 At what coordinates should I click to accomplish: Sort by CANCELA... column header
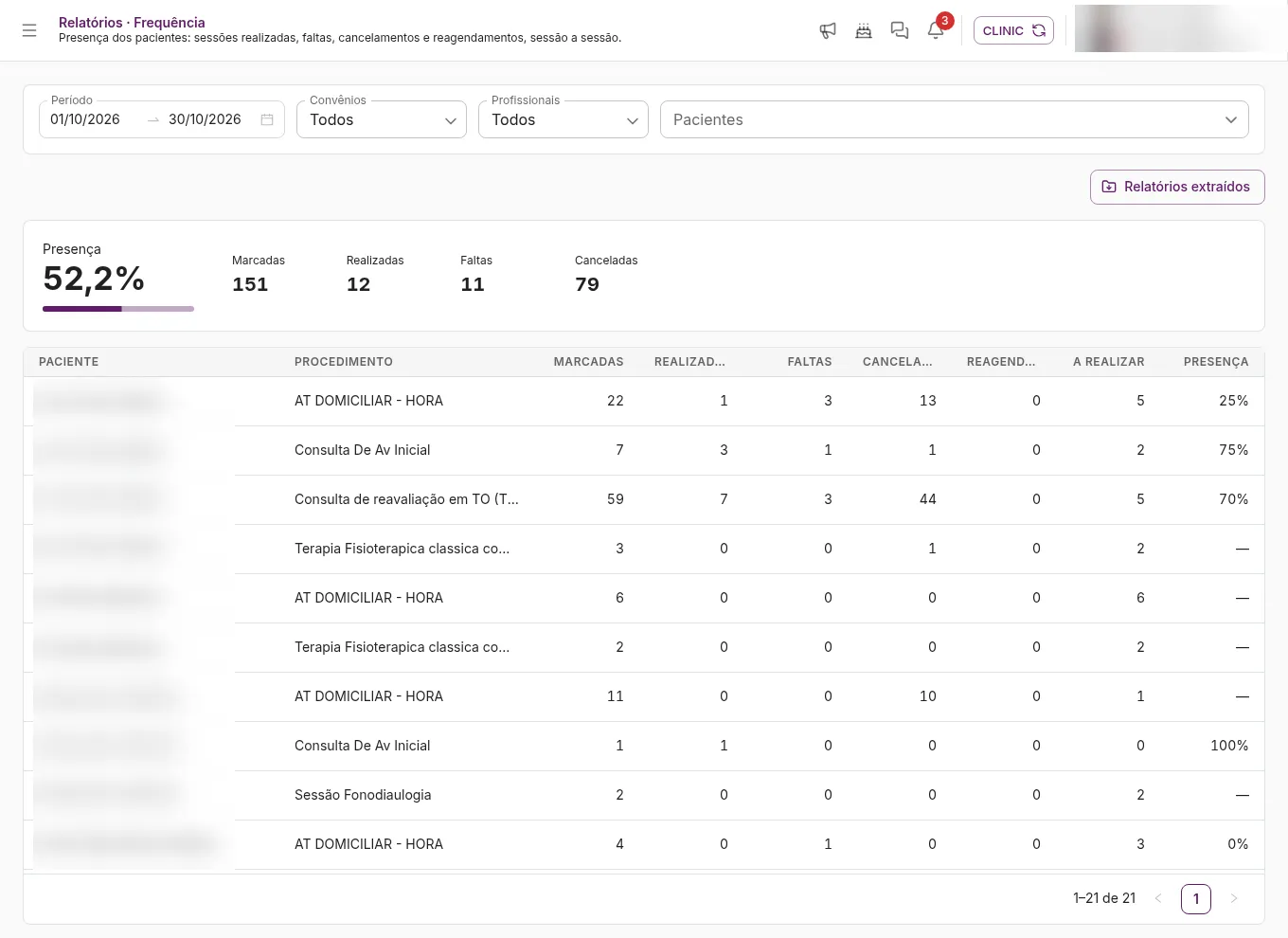pos(898,362)
